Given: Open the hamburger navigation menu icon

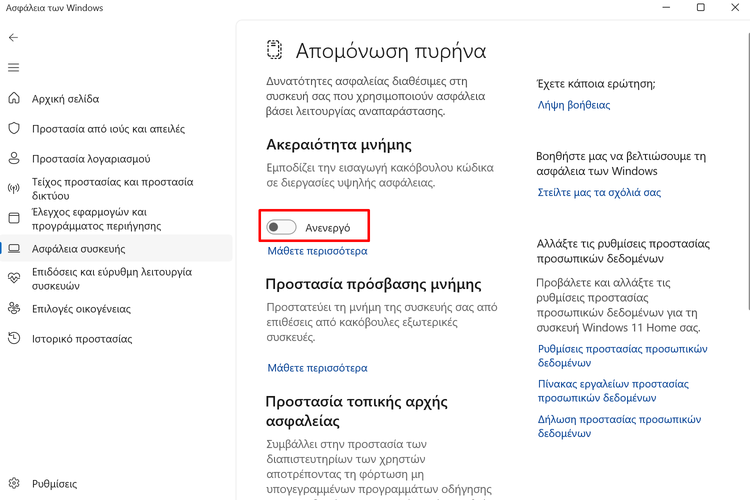Looking at the screenshot, I should click(x=13, y=68).
